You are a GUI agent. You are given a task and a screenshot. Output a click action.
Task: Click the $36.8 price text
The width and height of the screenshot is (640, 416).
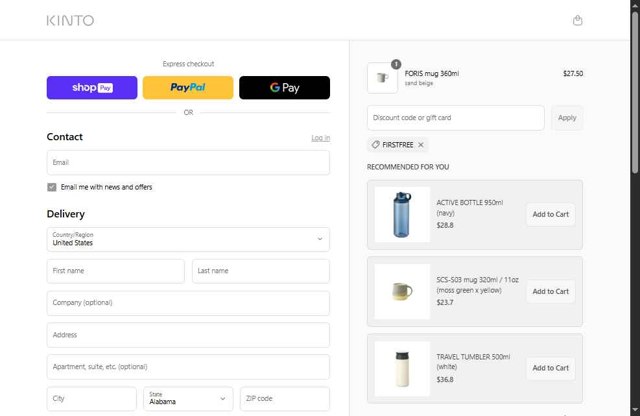445,379
